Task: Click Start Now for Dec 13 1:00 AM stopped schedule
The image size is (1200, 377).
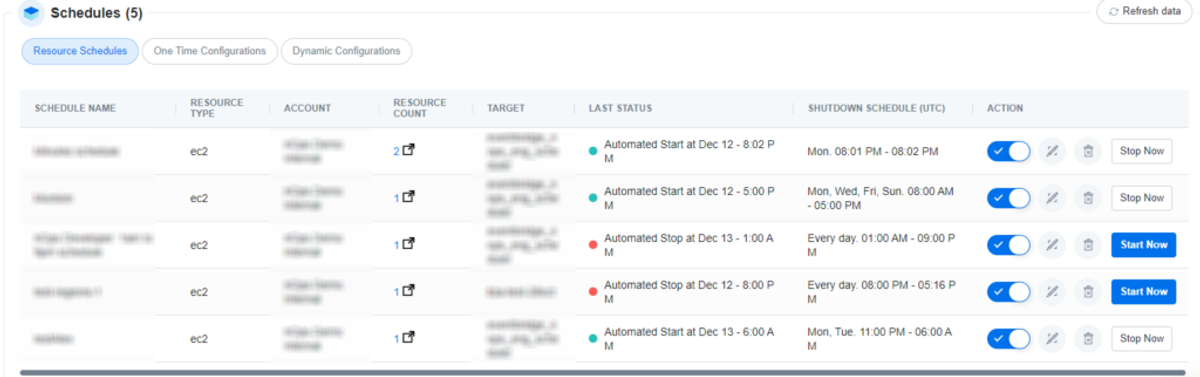Action: click(x=1143, y=245)
